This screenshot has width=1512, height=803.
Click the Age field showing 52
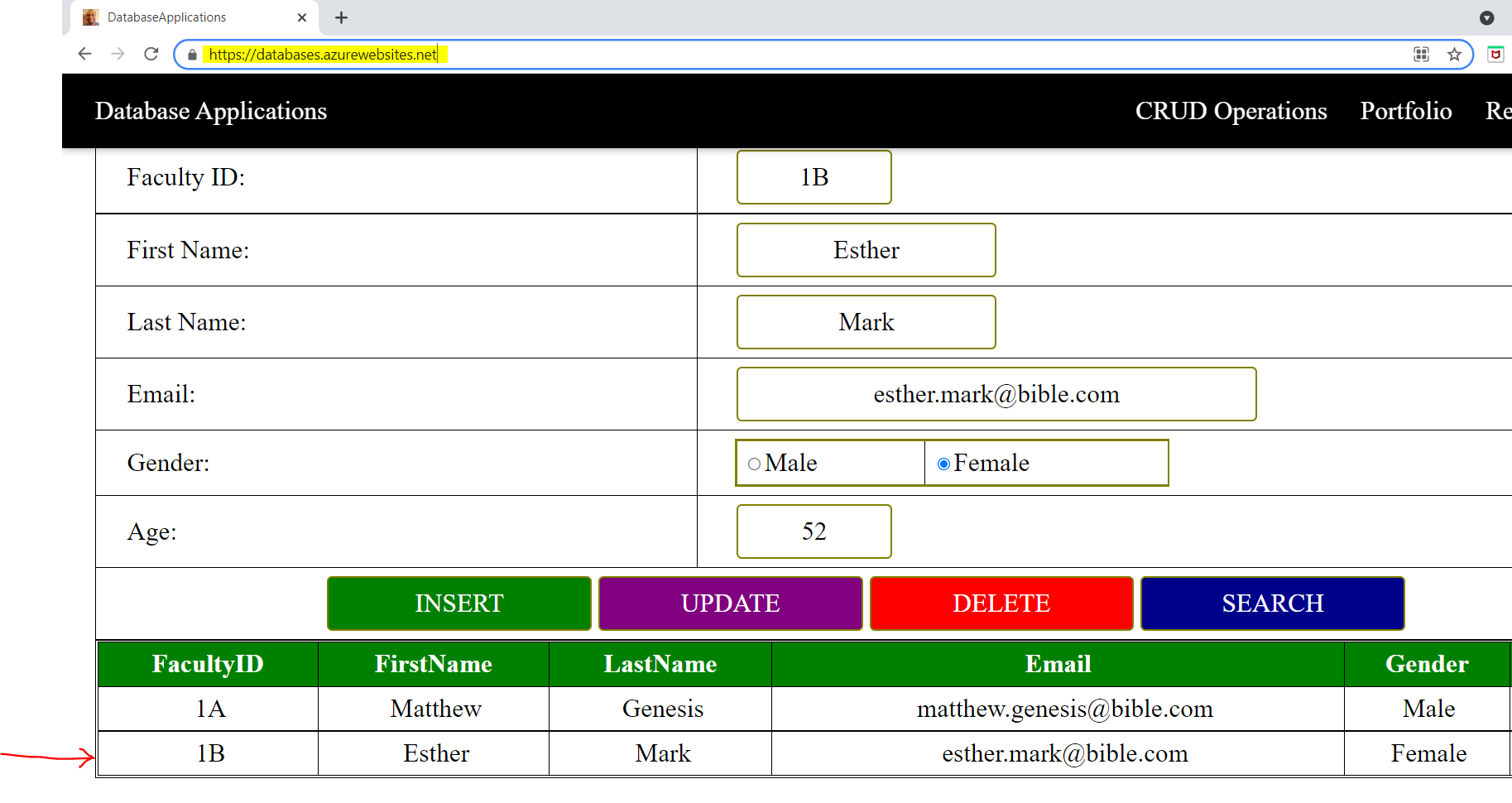click(814, 531)
